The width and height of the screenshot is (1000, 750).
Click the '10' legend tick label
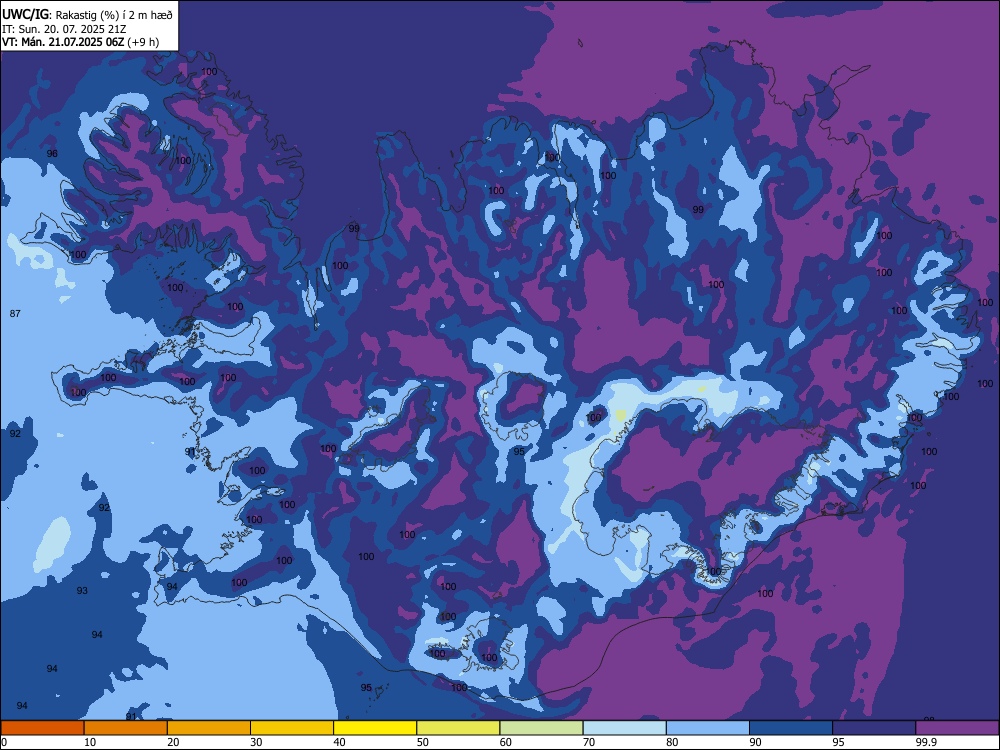pyautogui.click(x=90, y=742)
